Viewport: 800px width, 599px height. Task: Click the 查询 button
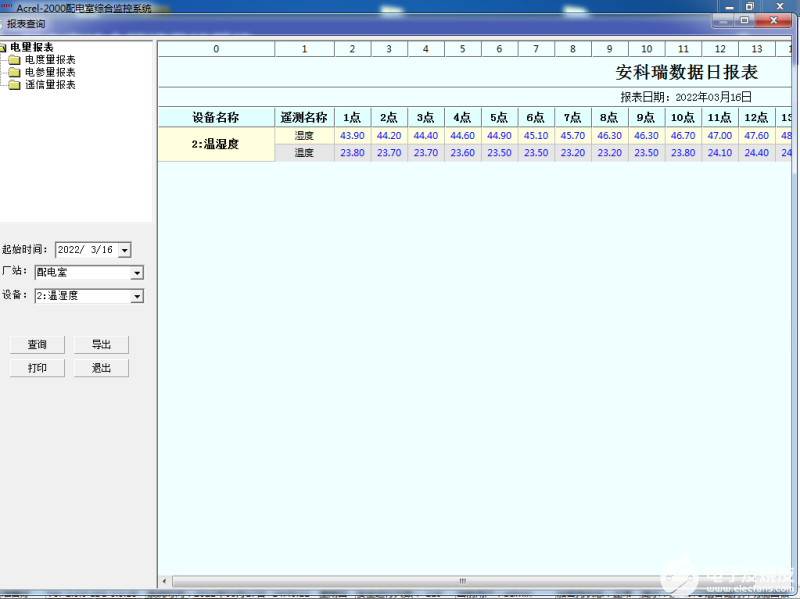37,344
